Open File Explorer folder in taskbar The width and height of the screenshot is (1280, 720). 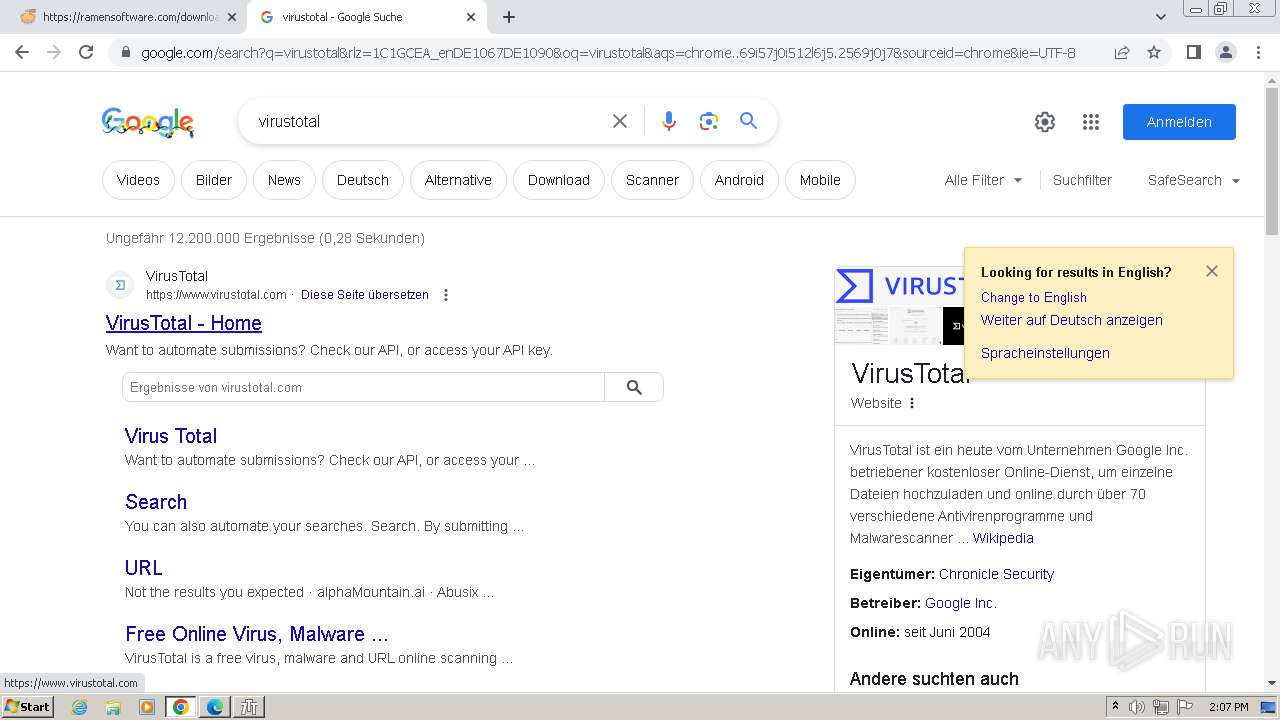click(x=113, y=707)
